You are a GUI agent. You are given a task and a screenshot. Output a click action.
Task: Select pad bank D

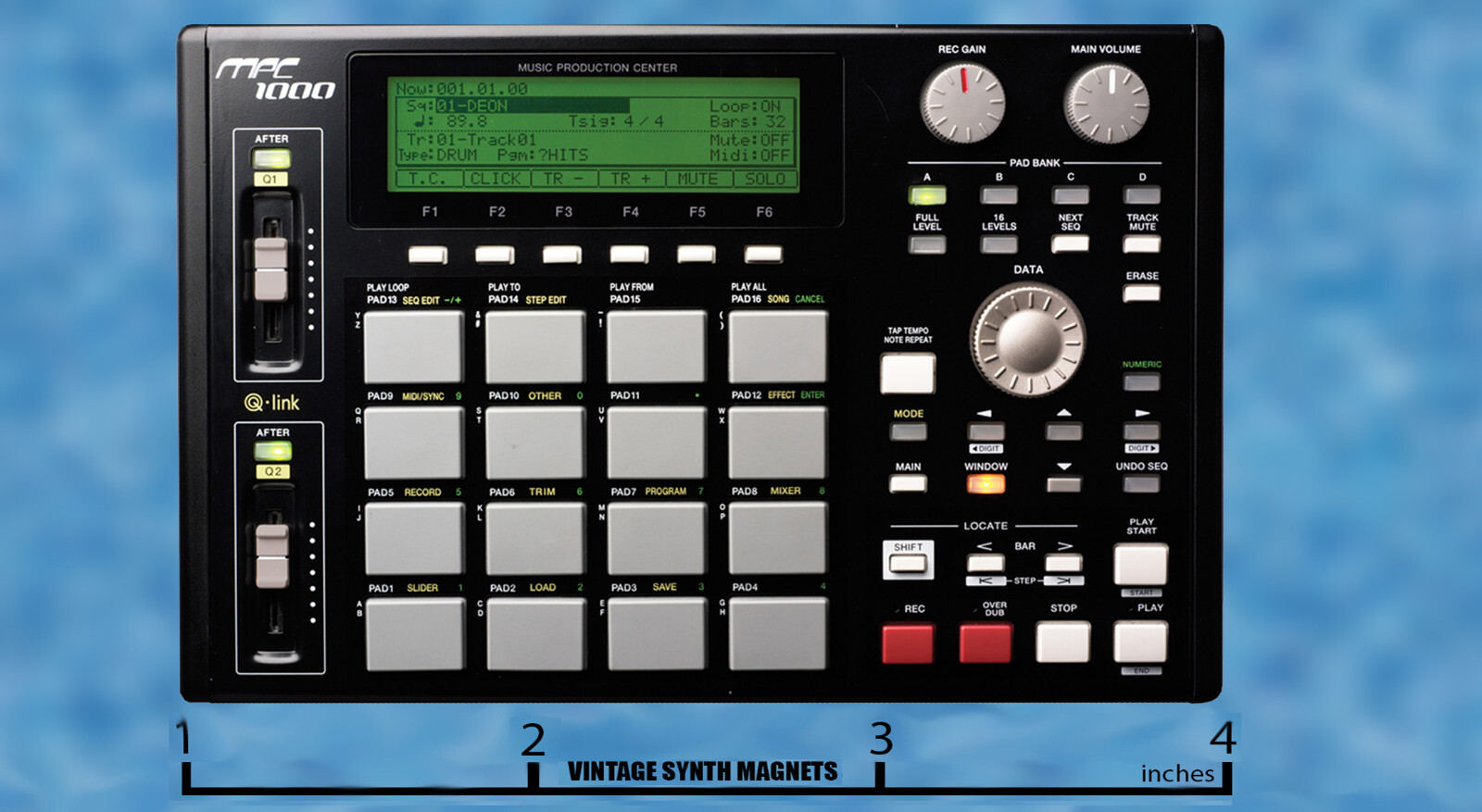click(x=1141, y=195)
